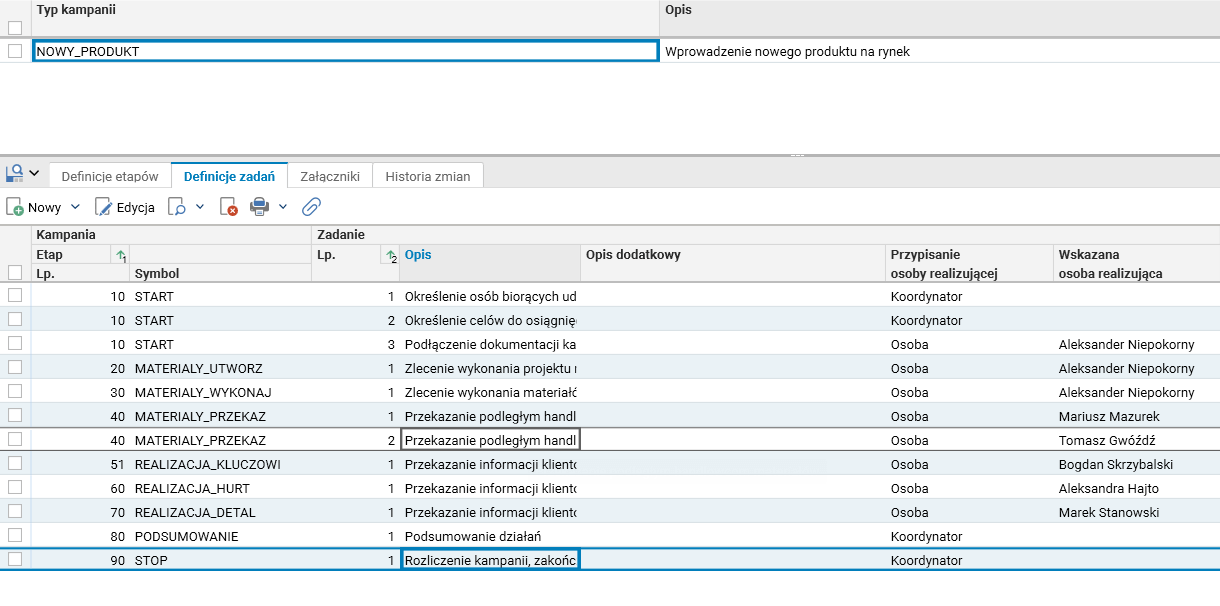
Task: Check the box next to the REALIZACJA_HURT row
Action: click(x=15, y=488)
